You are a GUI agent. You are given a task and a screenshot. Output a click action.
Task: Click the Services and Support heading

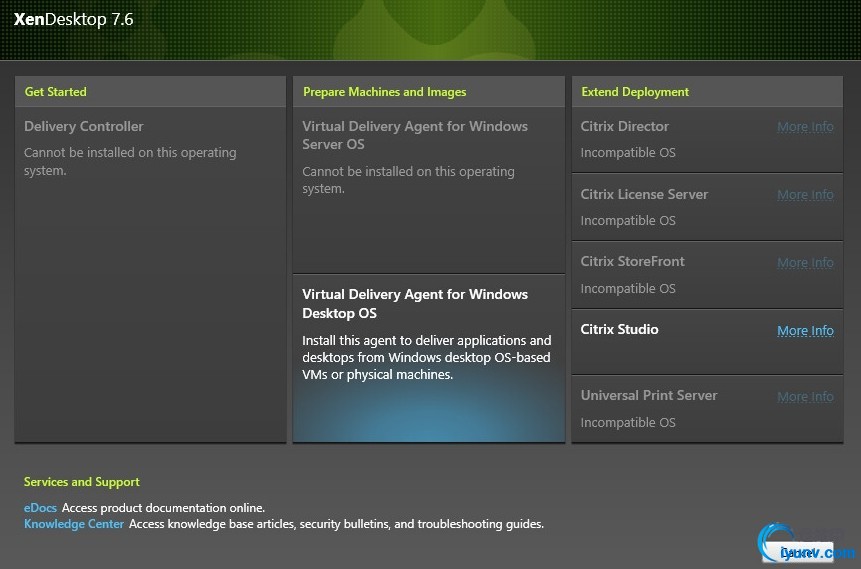click(82, 482)
